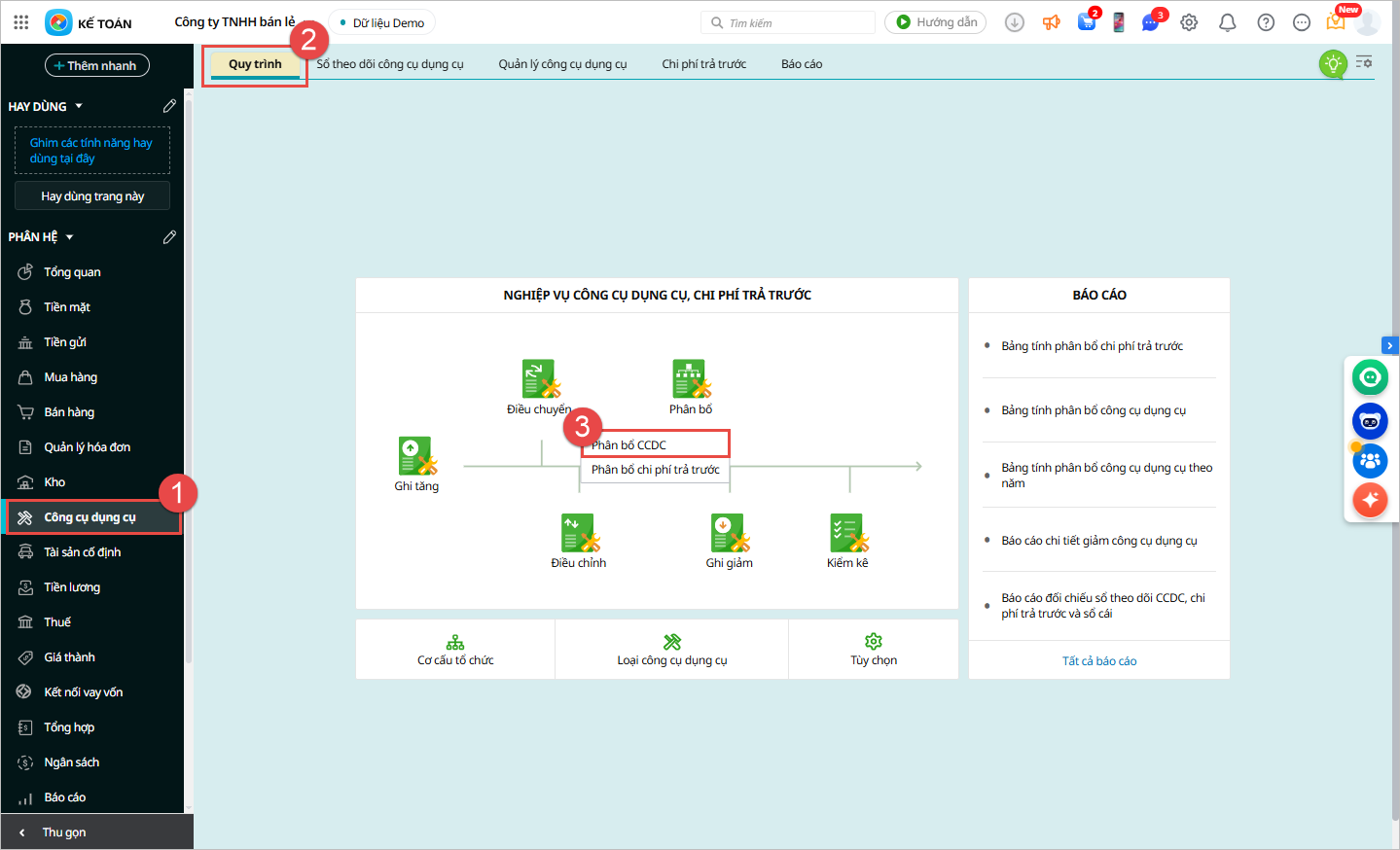Click the Tìm kiếm search field
Image resolution: width=1400 pixels, height=850 pixels.
pos(788,22)
